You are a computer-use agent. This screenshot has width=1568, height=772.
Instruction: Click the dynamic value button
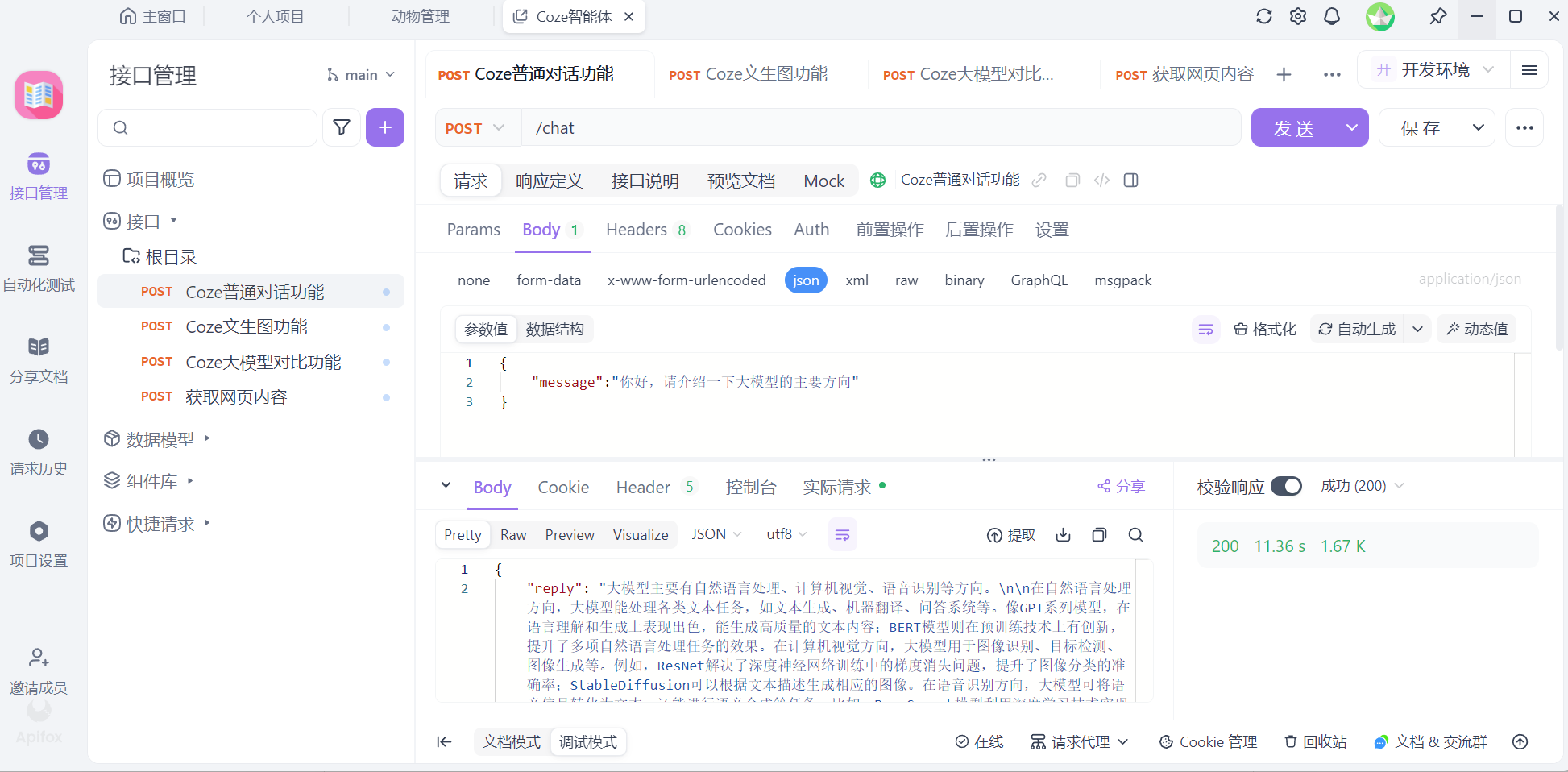tap(1477, 329)
